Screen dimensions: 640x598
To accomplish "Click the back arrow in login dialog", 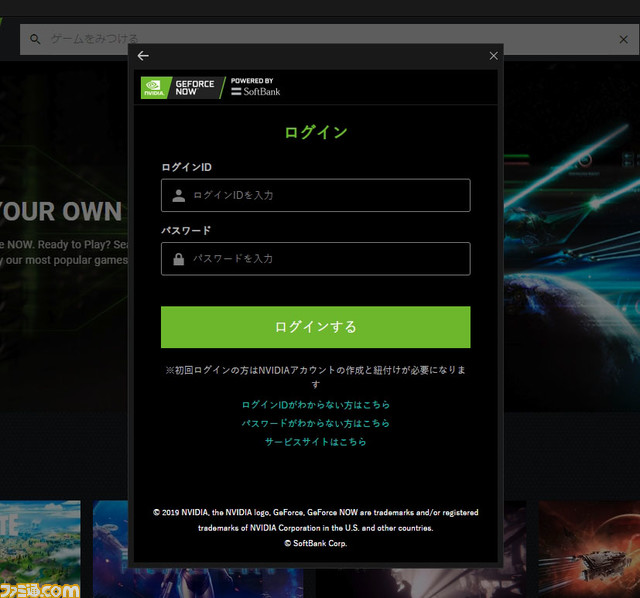I will coord(143,56).
